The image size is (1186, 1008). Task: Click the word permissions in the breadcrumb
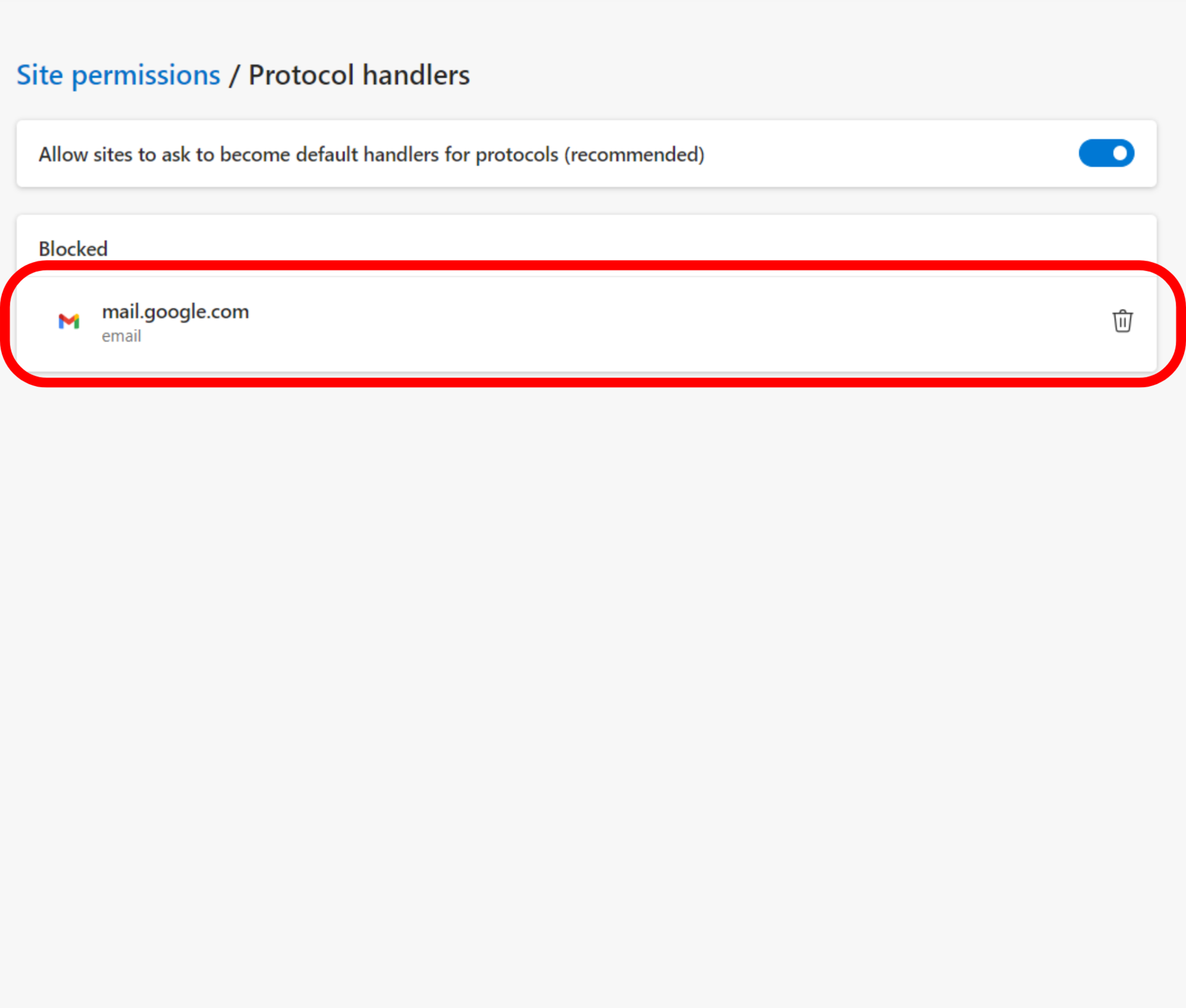coord(146,75)
